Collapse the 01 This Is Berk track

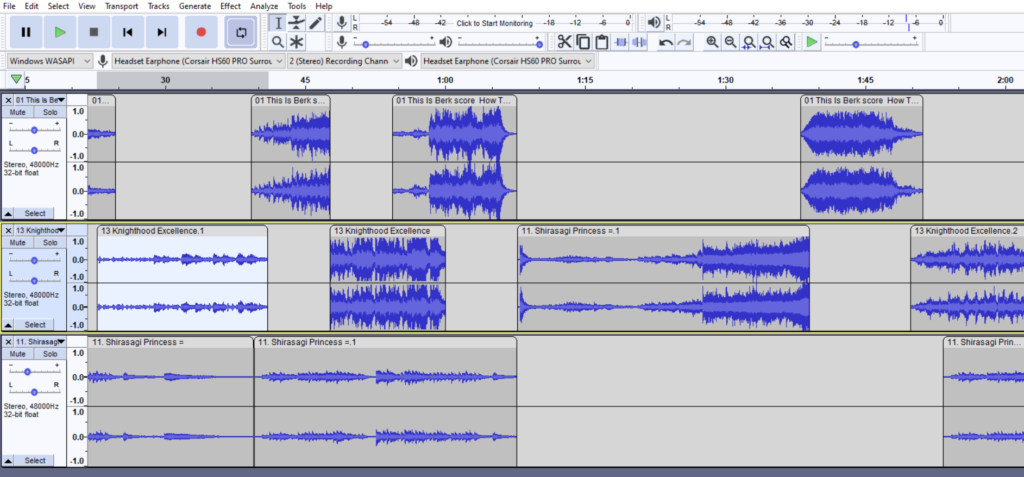8,213
